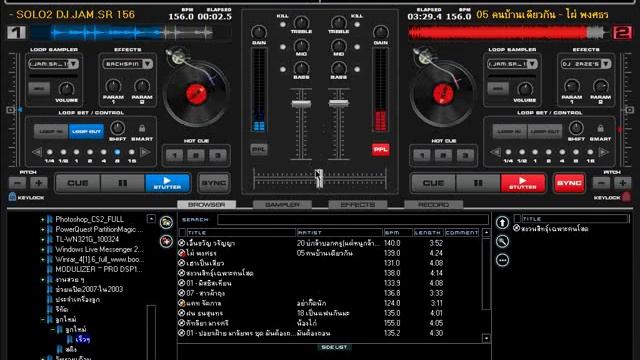The image size is (640, 360).
Task: Toggle right channel red PFL button
Action: [x=380, y=149]
